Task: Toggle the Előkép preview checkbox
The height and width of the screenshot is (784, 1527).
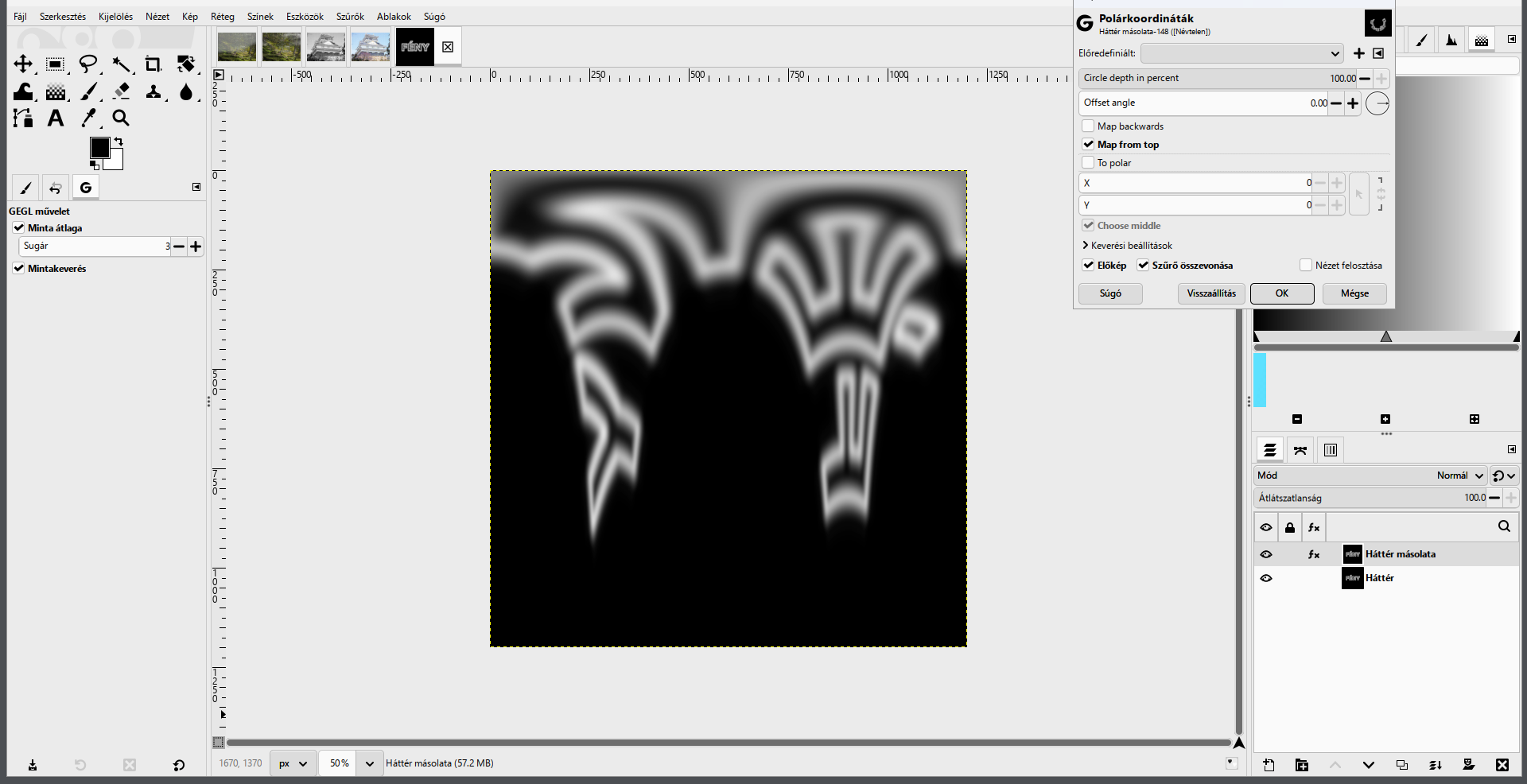Action: coord(1088,265)
